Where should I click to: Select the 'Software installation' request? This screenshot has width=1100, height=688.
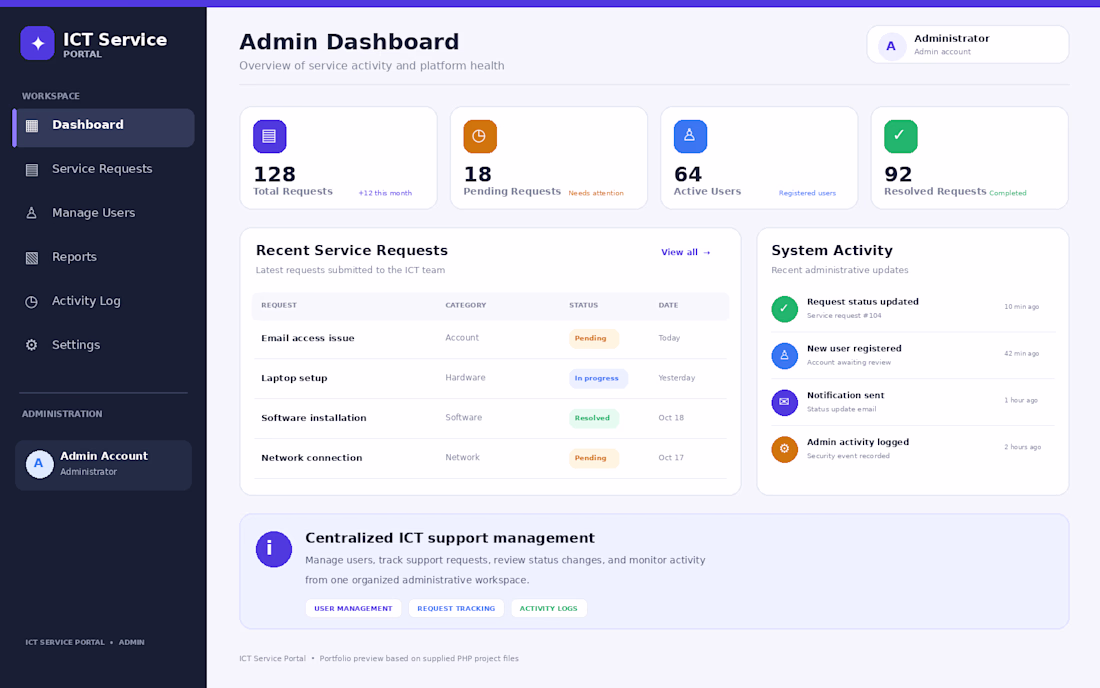[490, 419]
